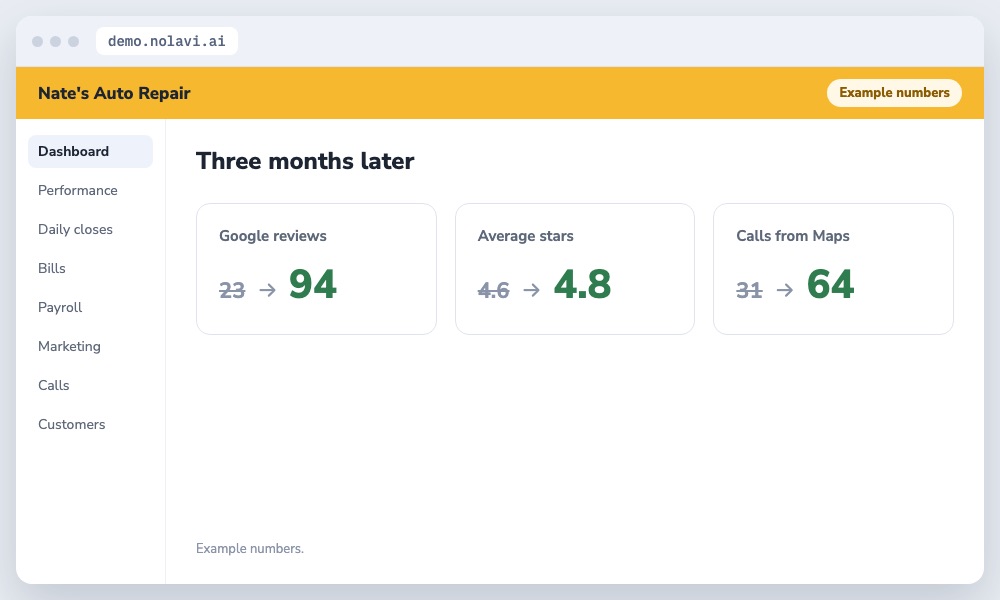Click the Calls from Maps label
The height and width of the screenshot is (600, 1000).
pos(793,236)
